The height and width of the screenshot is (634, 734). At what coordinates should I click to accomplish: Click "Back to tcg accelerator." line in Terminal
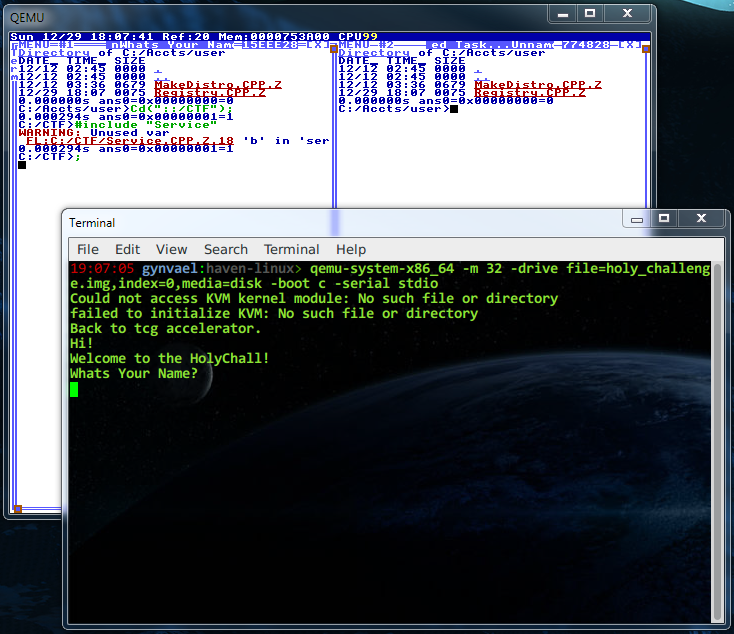[x=165, y=328]
